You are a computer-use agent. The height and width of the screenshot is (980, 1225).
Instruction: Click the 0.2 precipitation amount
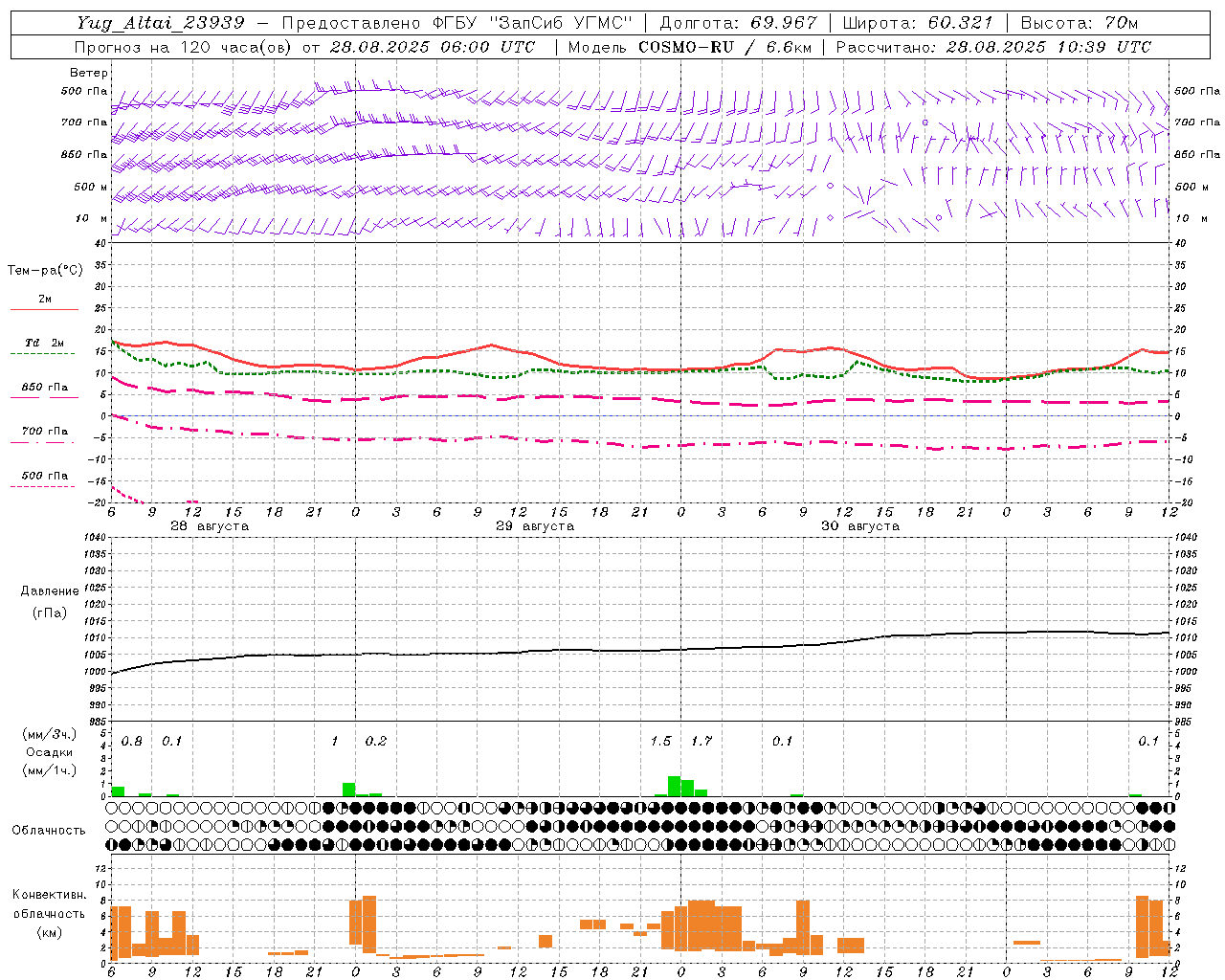pos(376,742)
